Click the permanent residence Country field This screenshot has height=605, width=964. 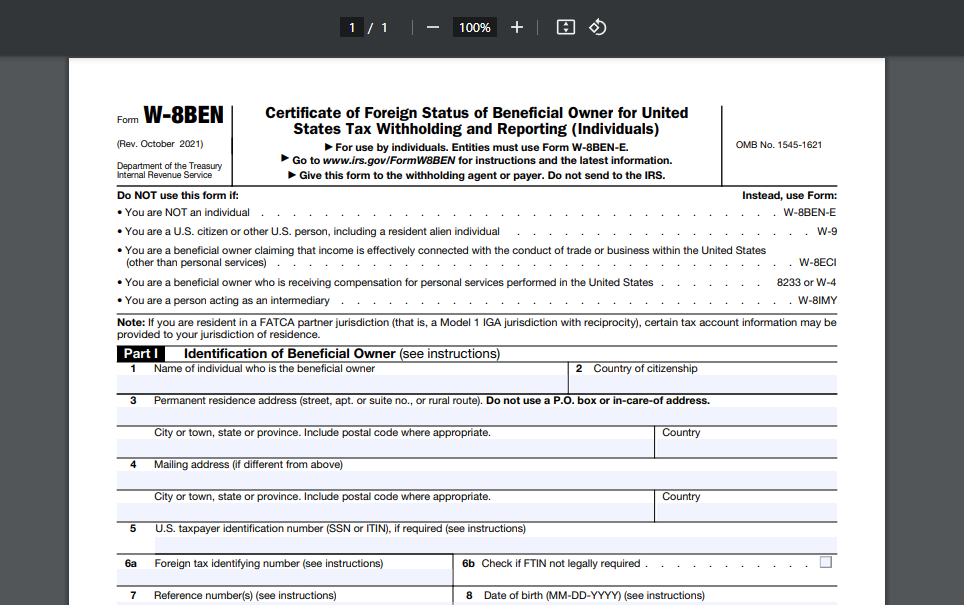(x=746, y=448)
